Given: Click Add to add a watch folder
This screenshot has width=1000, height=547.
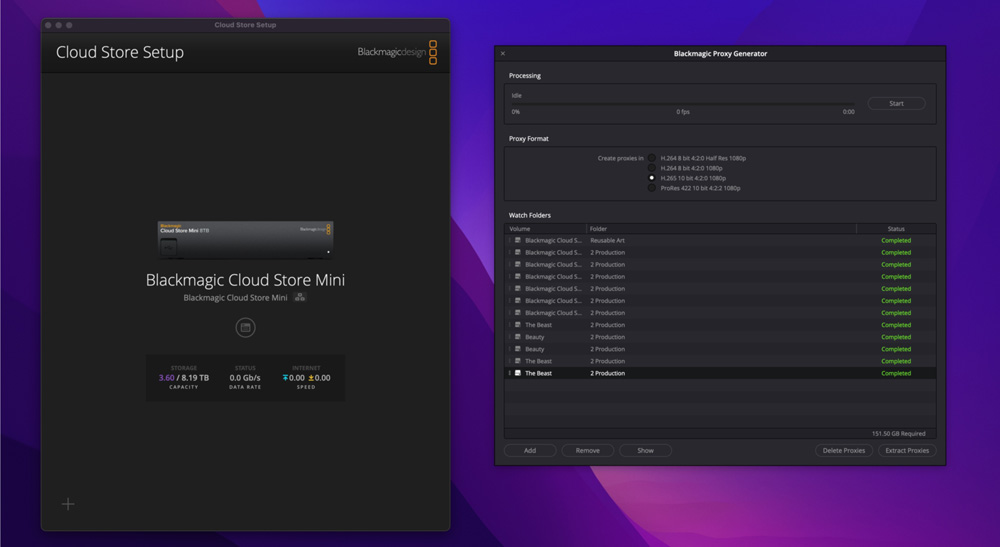Looking at the screenshot, I should 530,451.
